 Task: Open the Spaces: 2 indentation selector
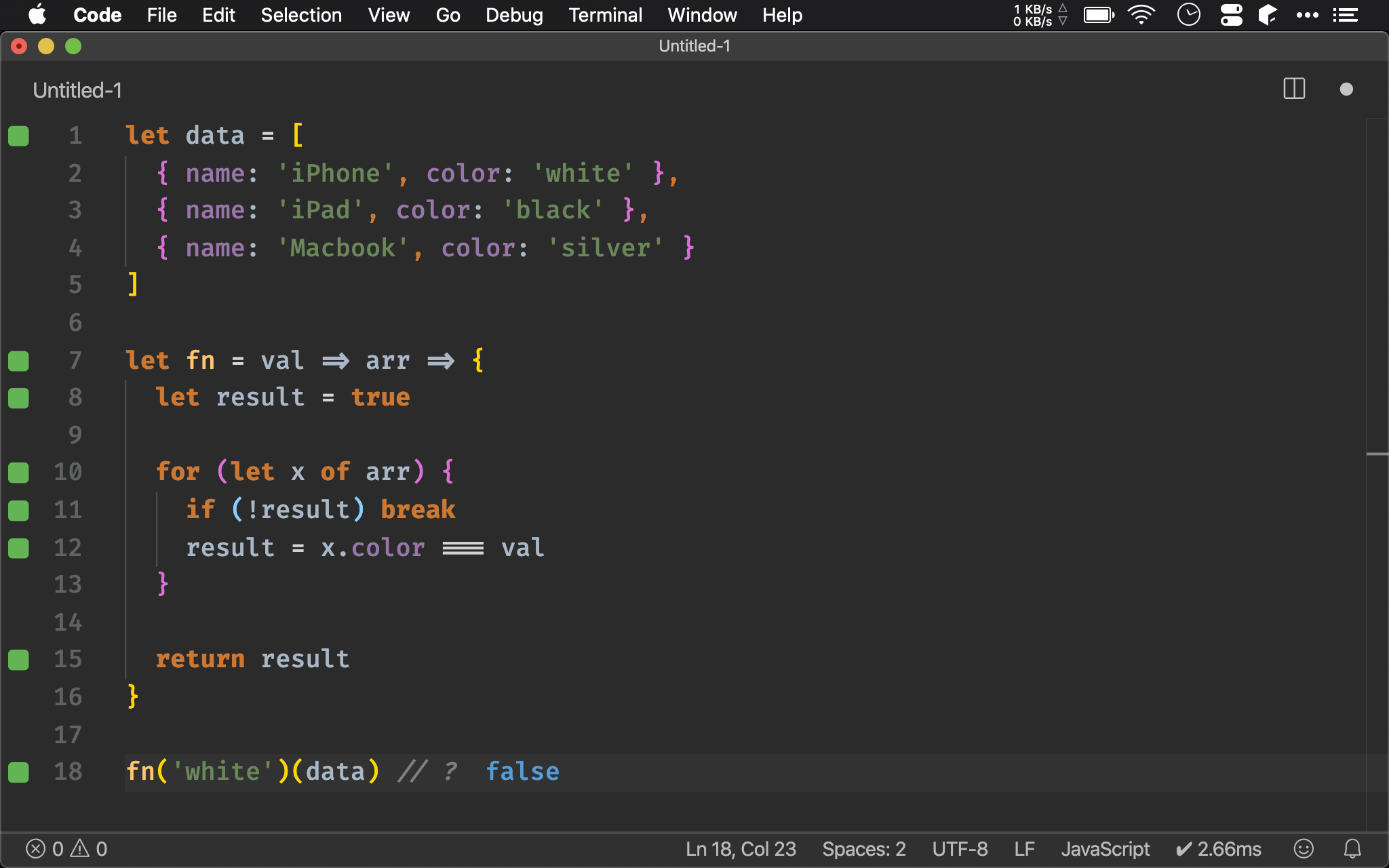pyautogui.click(x=863, y=848)
